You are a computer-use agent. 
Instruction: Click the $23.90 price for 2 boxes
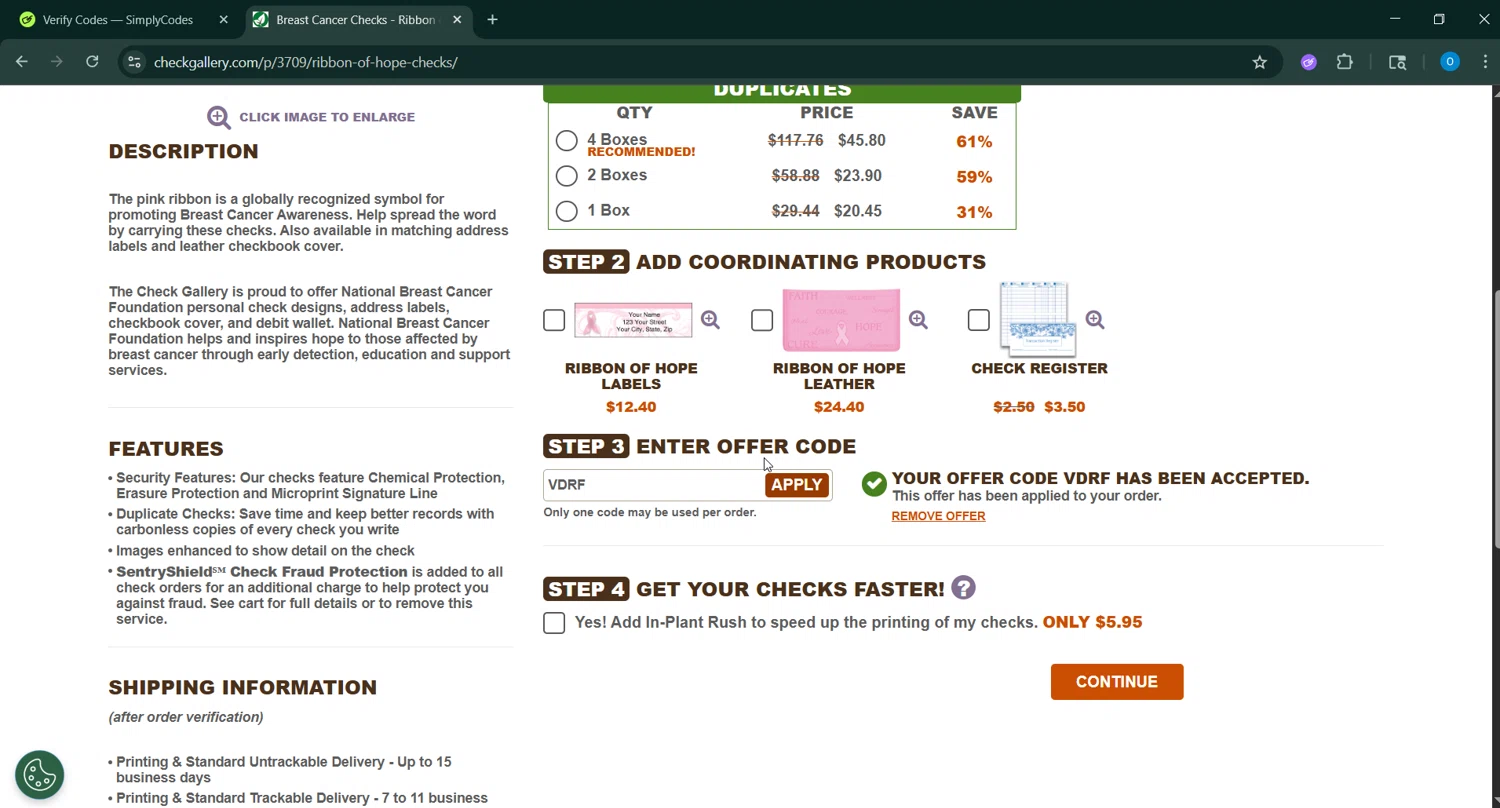click(858, 175)
